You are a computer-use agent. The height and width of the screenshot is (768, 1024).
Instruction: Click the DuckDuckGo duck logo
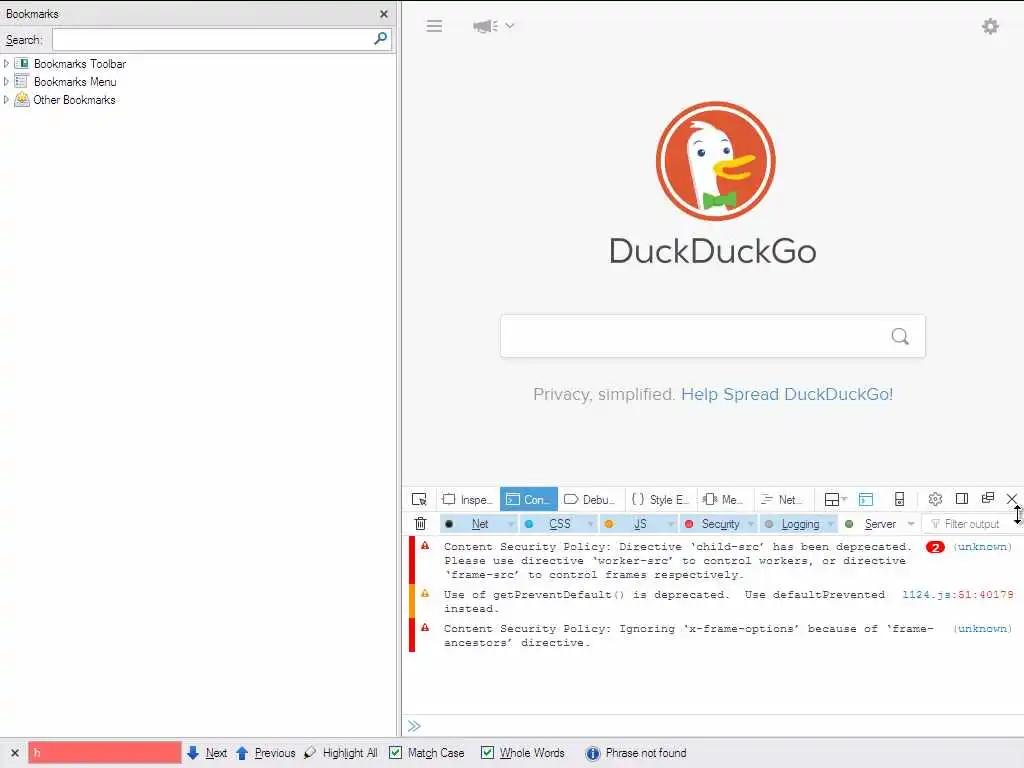[x=715, y=161]
